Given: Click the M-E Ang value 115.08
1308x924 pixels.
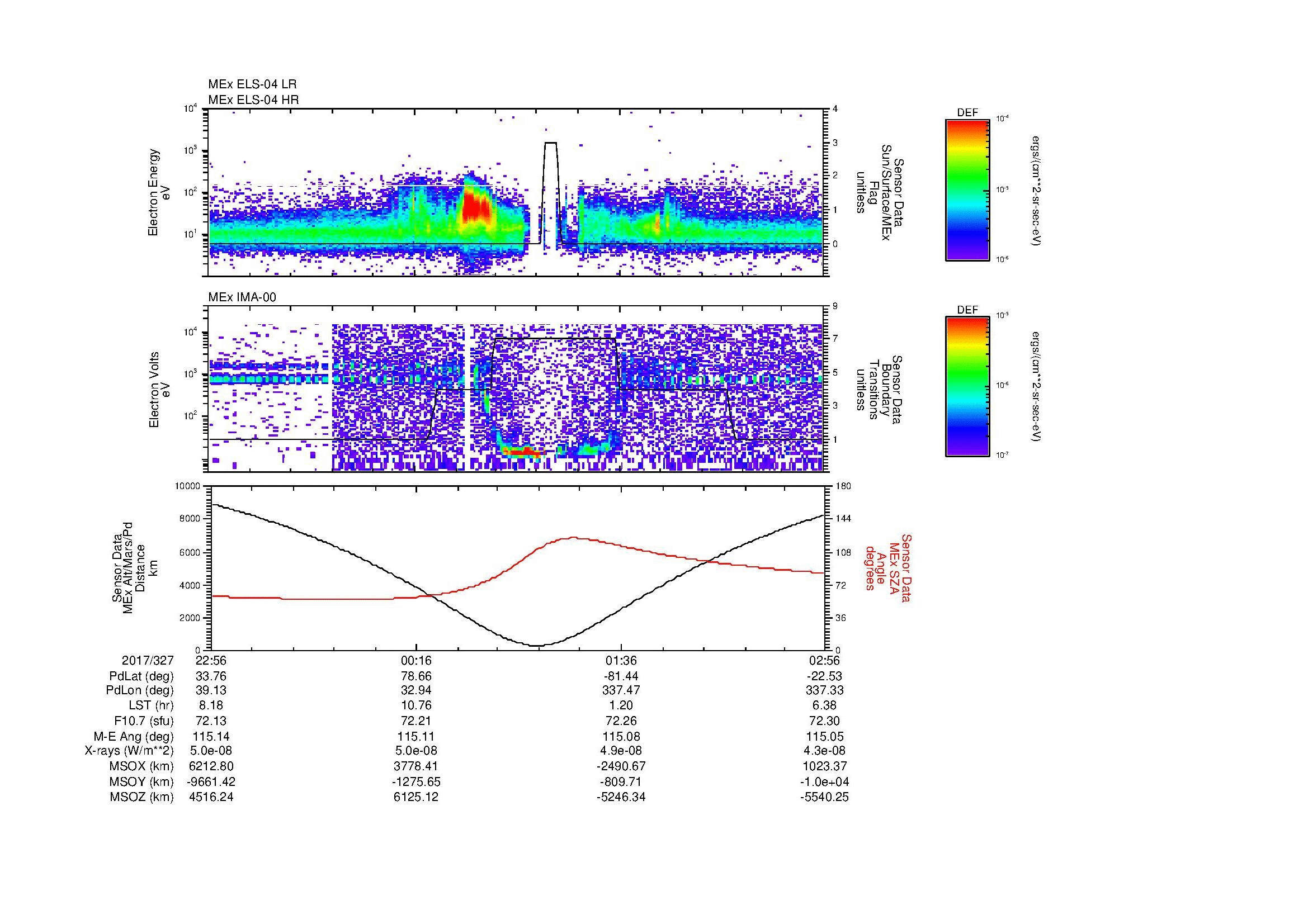Looking at the screenshot, I should point(621,737).
